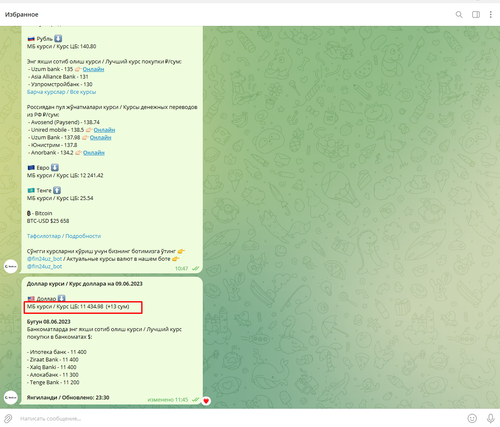
Task: Open 'Барча курслар / Все курсы' link
Action: click(x=61, y=92)
